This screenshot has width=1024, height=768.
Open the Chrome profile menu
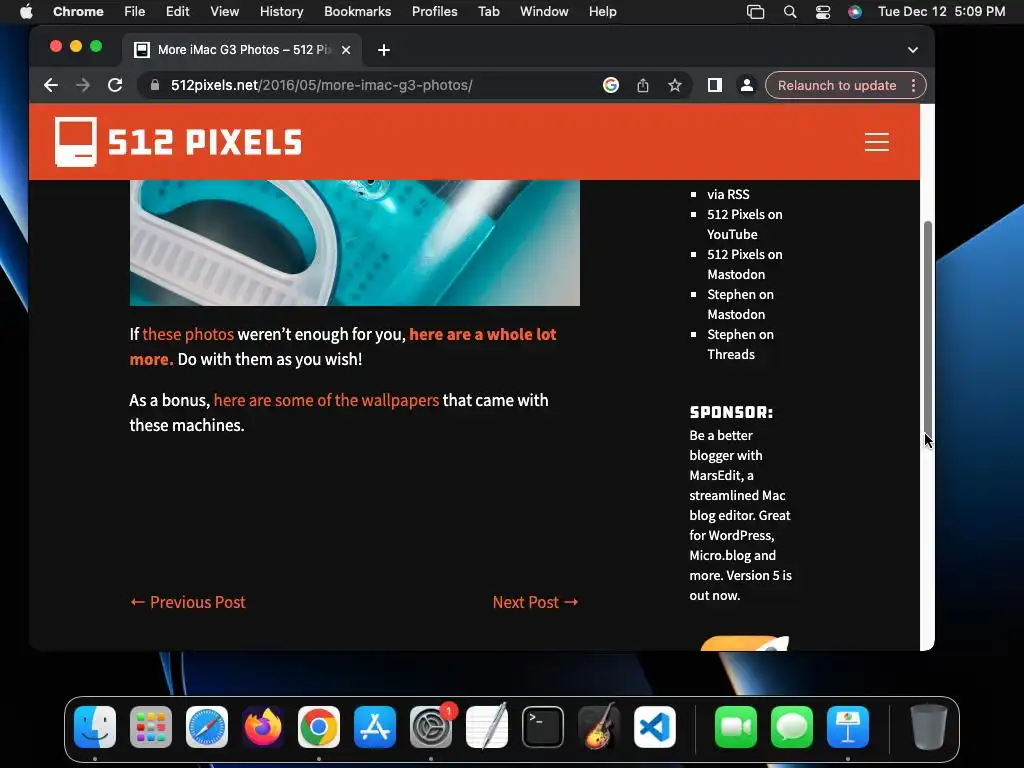746,86
